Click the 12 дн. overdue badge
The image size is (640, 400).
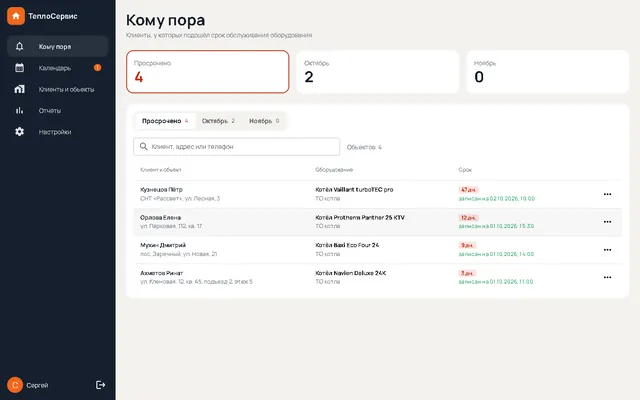coord(468,217)
